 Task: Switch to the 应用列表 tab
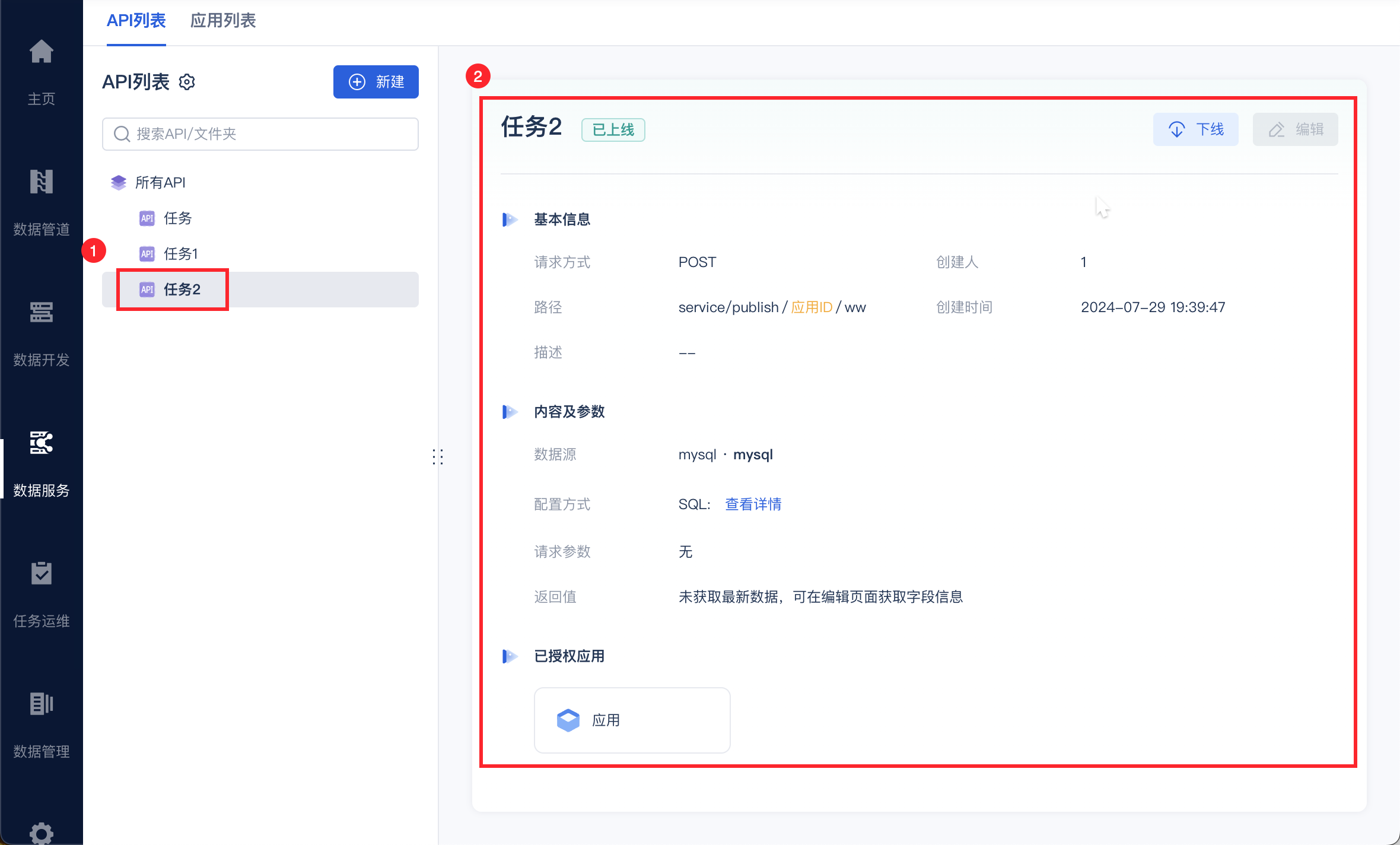coord(222,21)
